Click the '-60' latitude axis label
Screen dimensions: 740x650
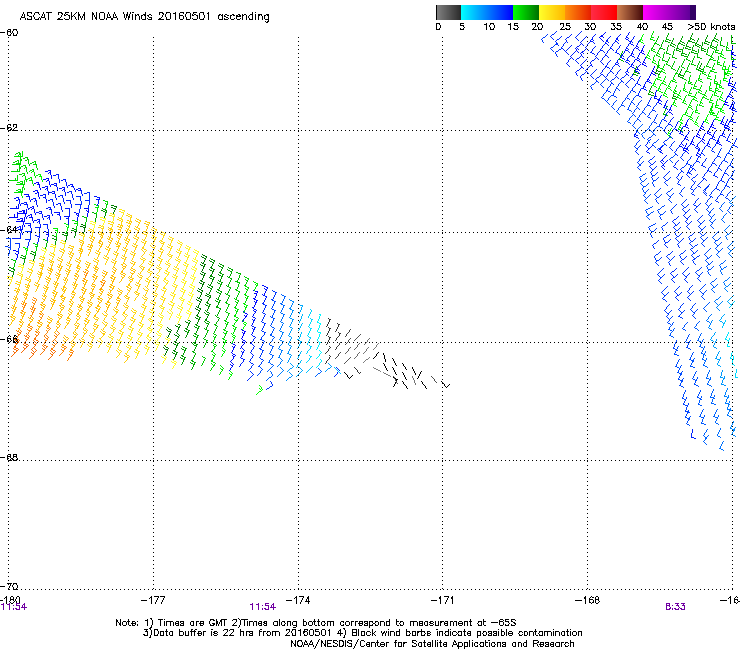[9, 33]
